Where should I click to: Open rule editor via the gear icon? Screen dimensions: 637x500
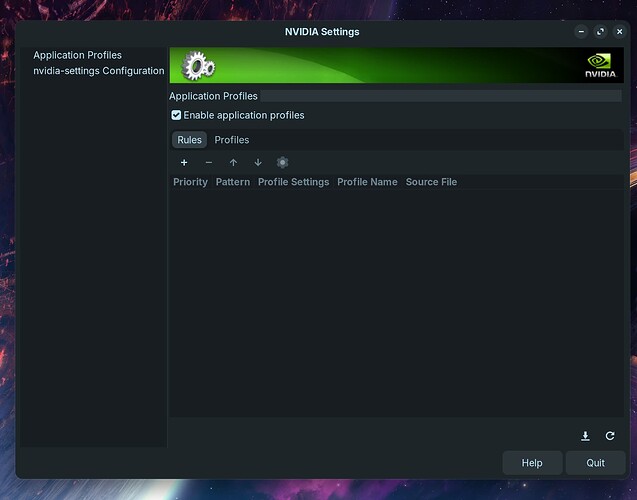pyautogui.click(x=283, y=162)
